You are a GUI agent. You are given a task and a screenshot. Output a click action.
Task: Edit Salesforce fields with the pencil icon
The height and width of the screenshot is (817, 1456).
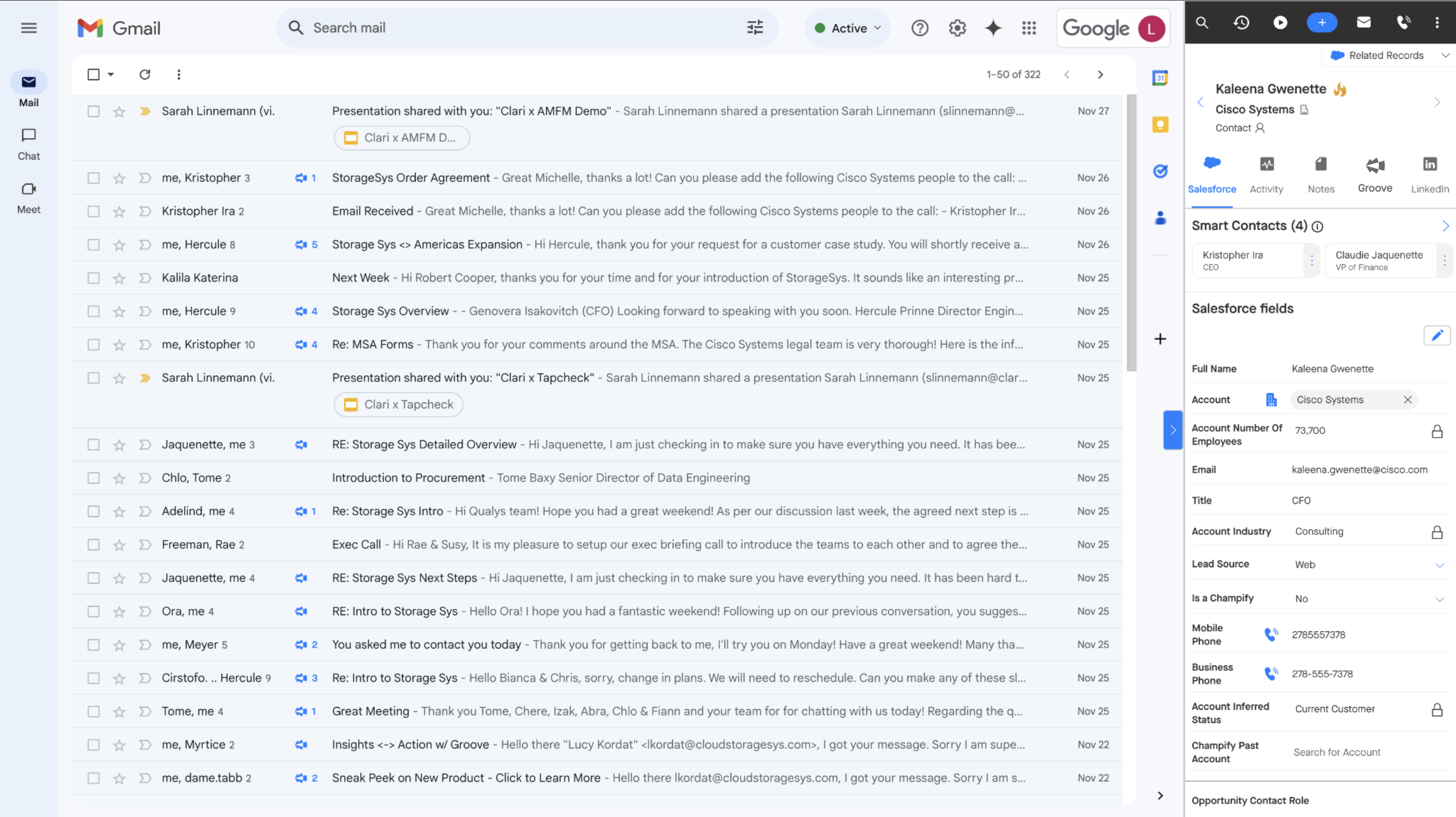click(x=1436, y=336)
